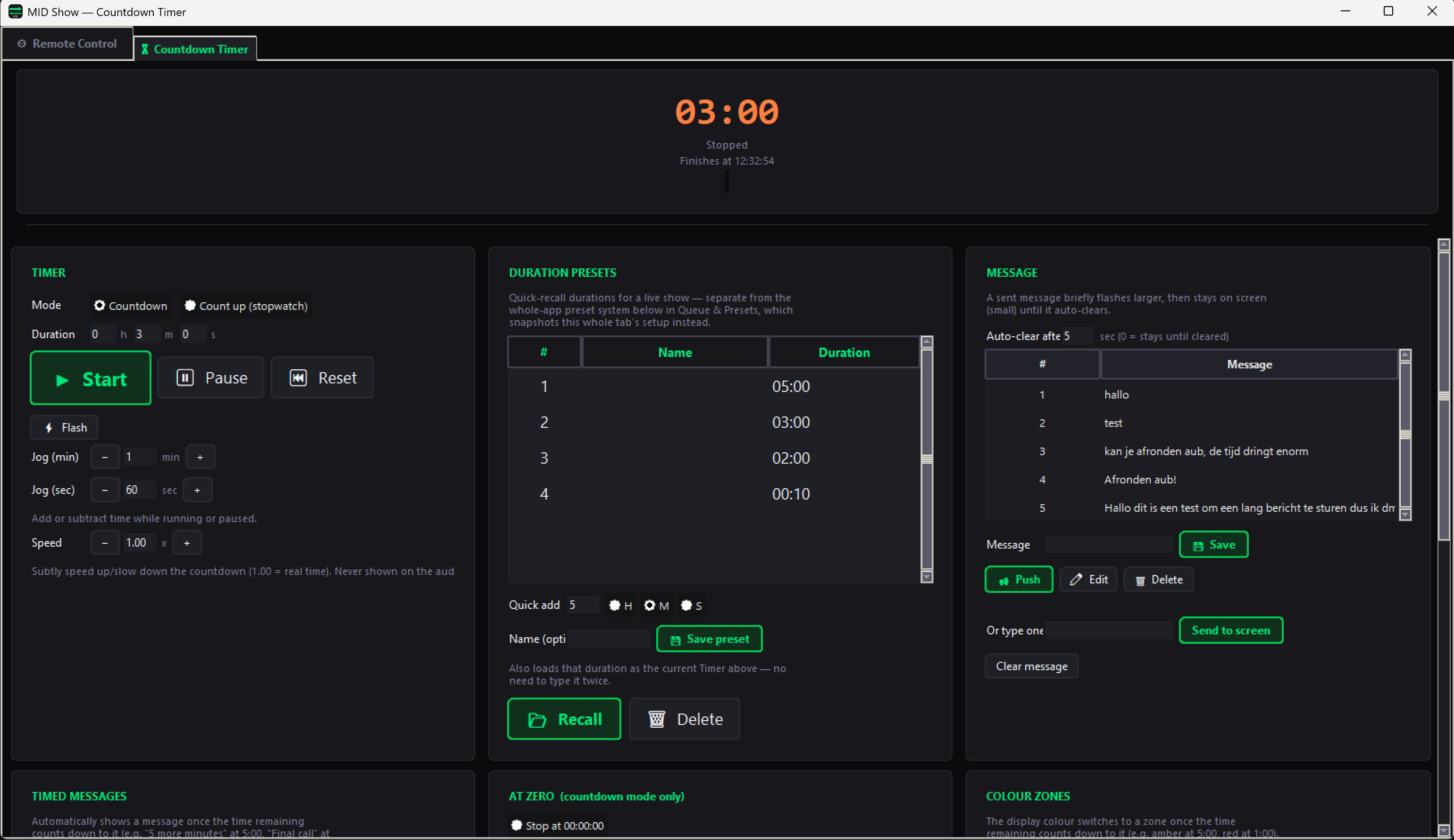1454x840 pixels.
Task: Choose the H unit for Quick add
Action: [x=621, y=605]
